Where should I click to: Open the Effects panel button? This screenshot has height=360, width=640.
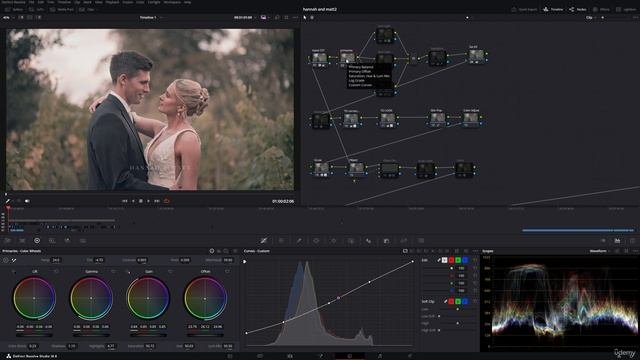point(601,9)
